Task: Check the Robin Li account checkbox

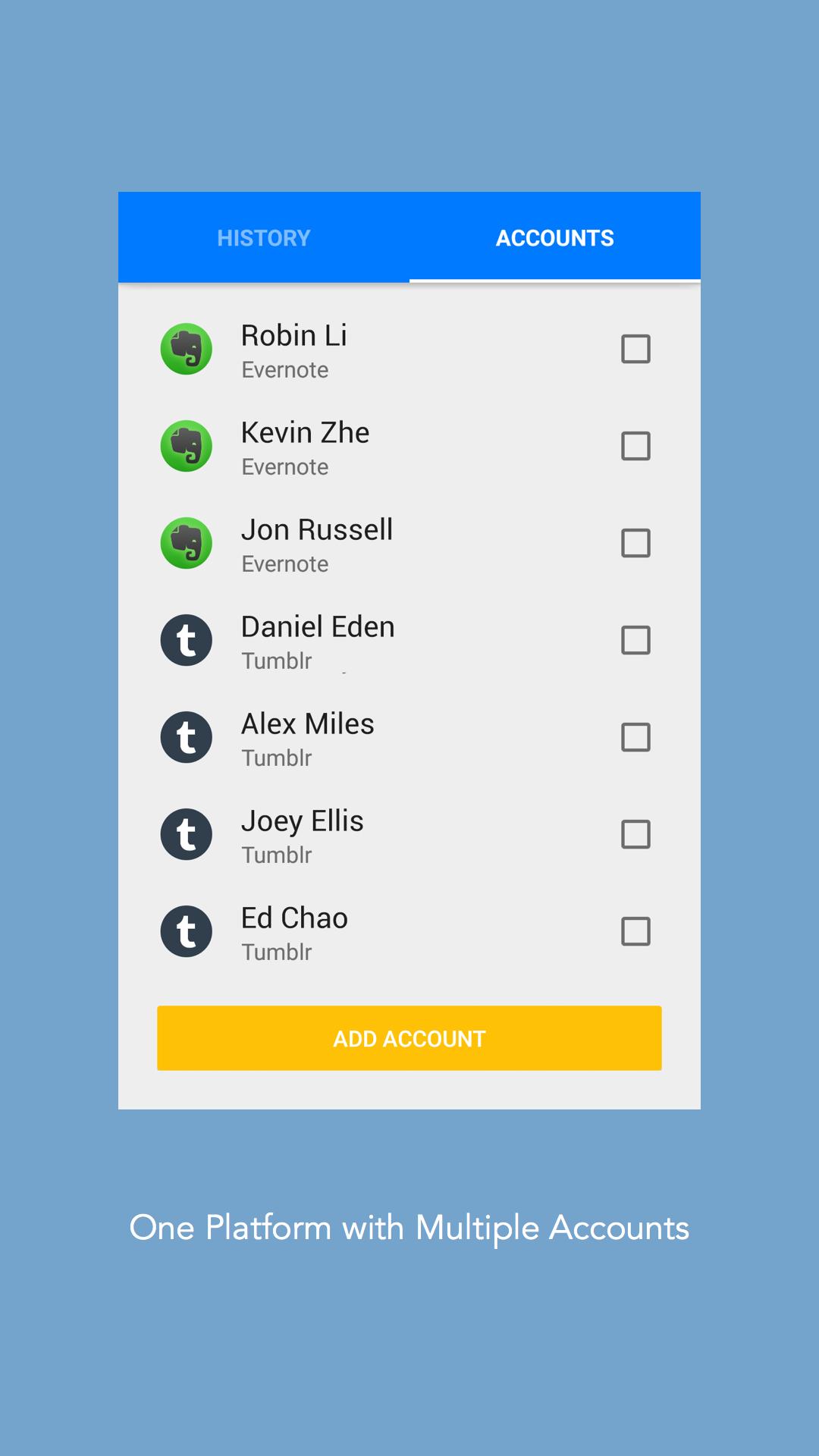Action: pos(635,349)
